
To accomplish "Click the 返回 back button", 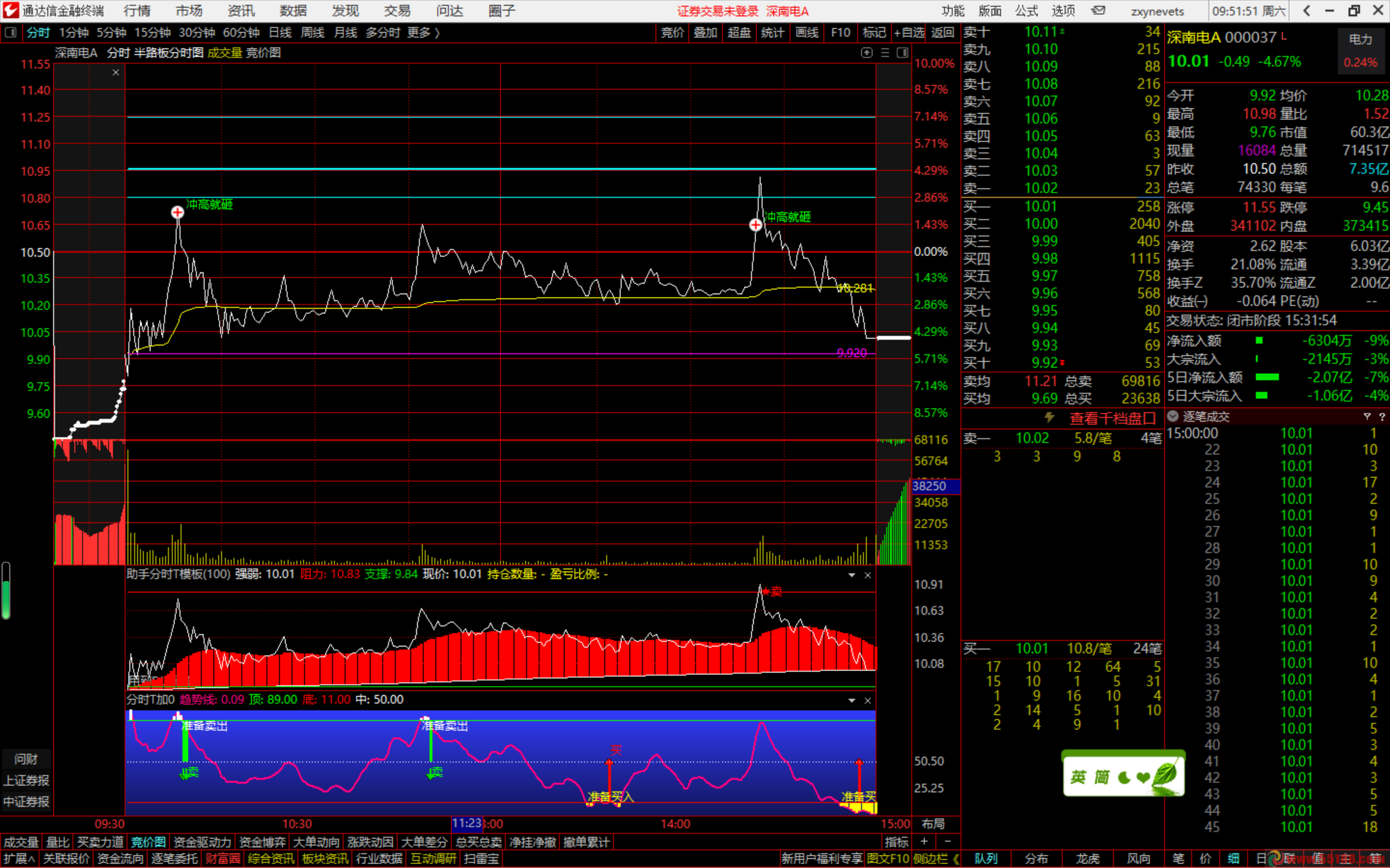I will (x=943, y=33).
